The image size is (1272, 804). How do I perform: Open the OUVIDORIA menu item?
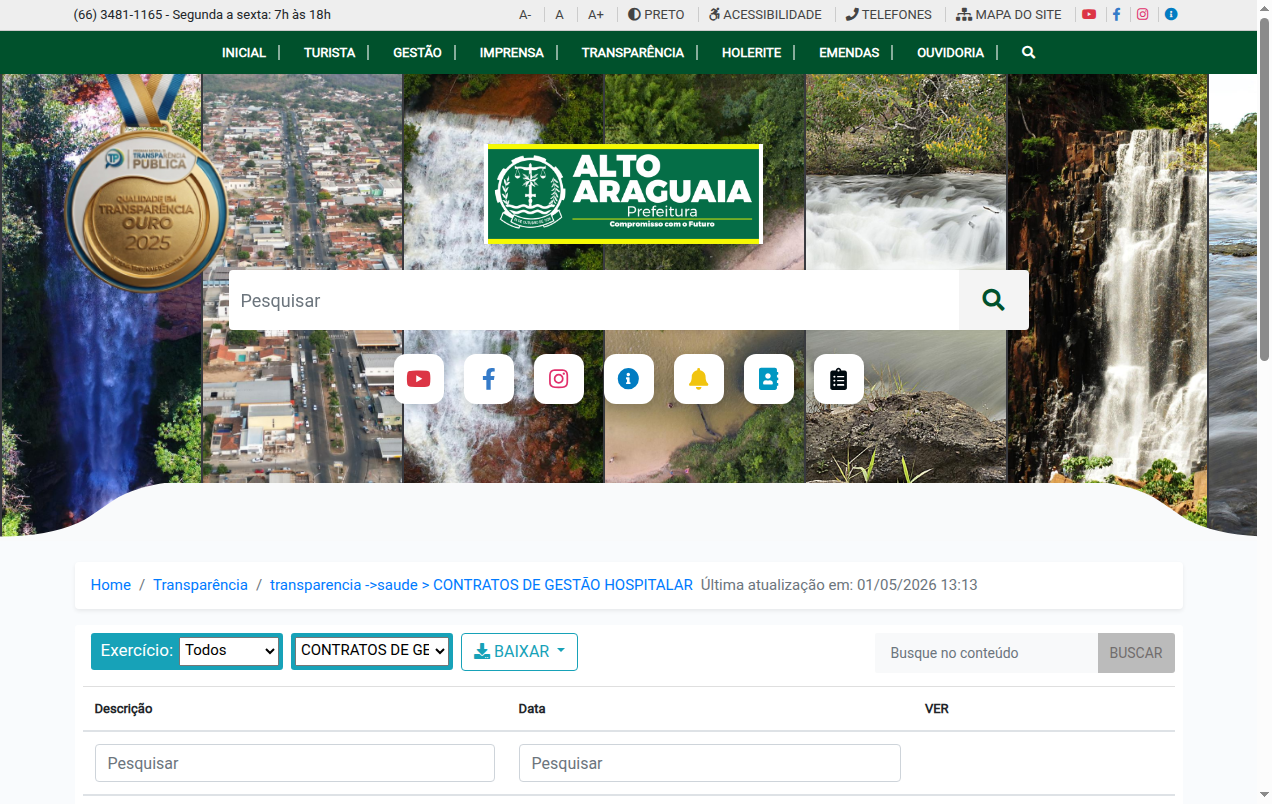tap(950, 53)
